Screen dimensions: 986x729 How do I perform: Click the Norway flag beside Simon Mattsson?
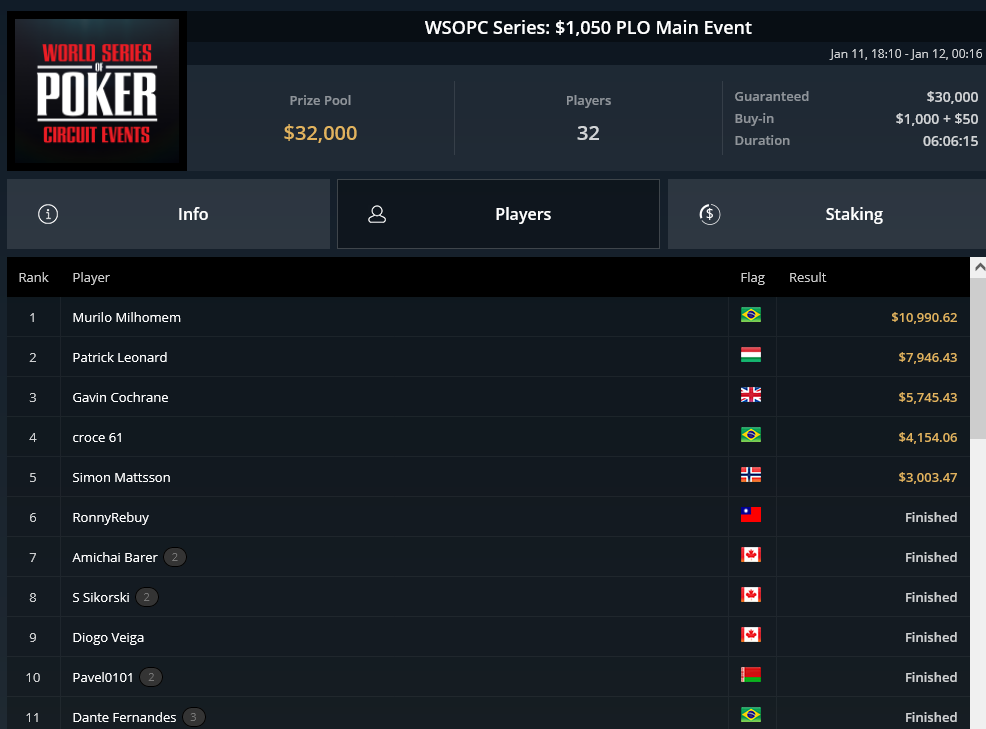[x=751, y=474]
